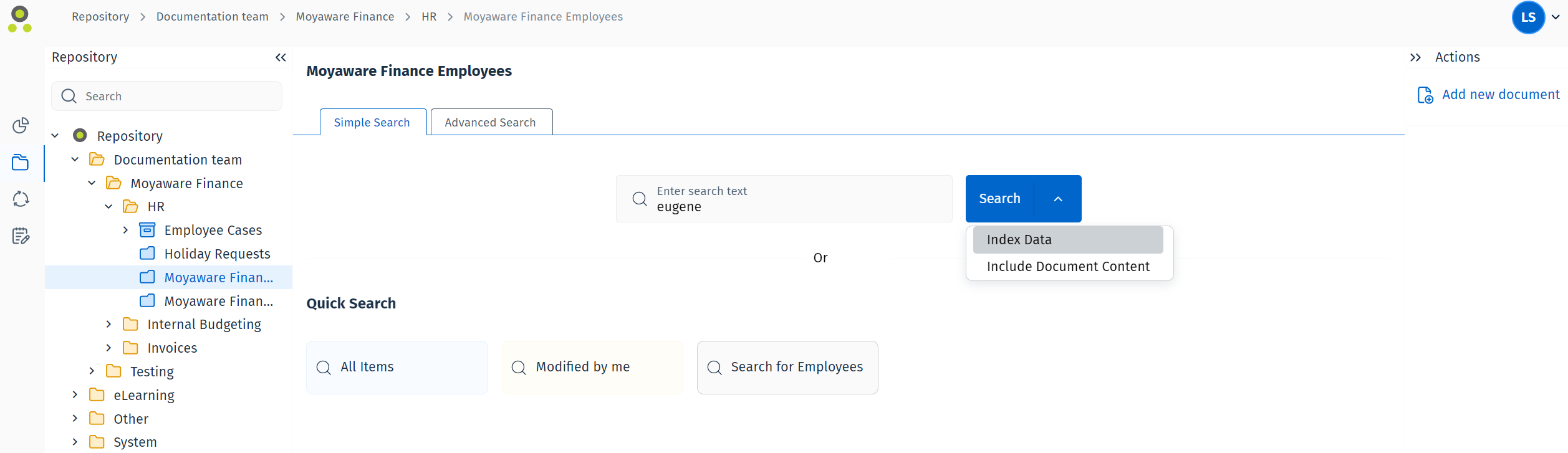Click the blue Search button
Screen dimensions: 1568x453
tap(999, 199)
